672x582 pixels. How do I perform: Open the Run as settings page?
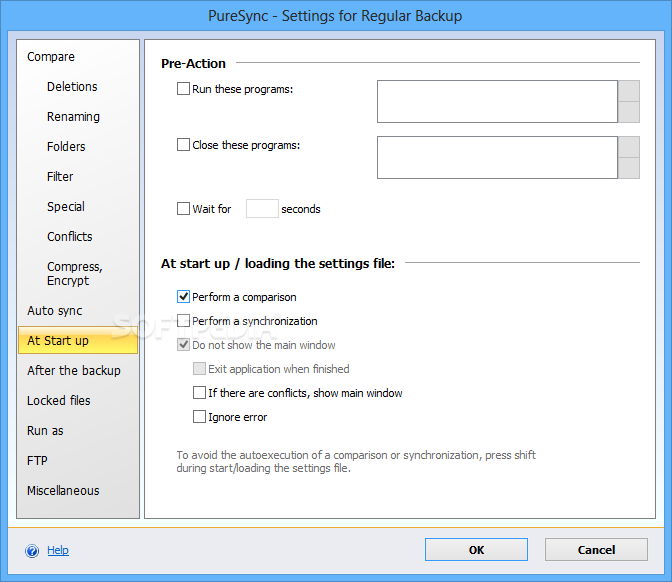click(x=45, y=431)
